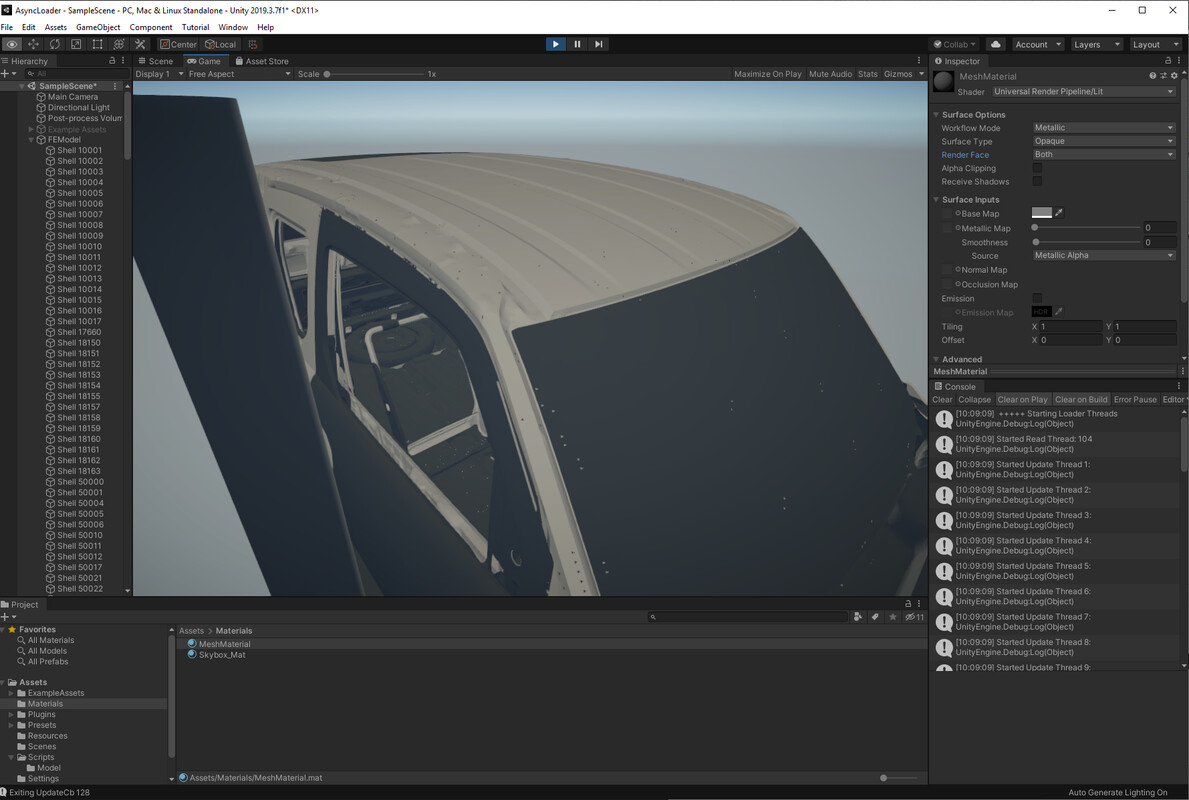The width and height of the screenshot is (1189, 800).
Task: Open the Surface Type dropdown showing Opaque
Action: coord(1103,141)
